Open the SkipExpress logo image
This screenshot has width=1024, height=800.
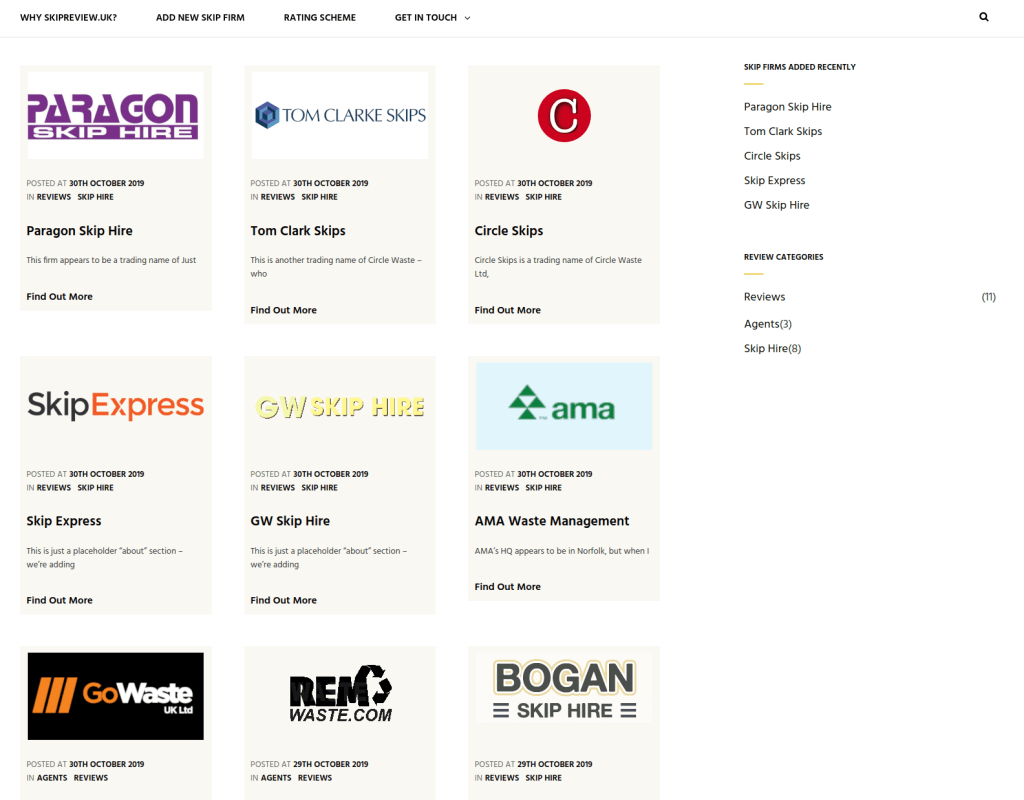tap(115, 405)
